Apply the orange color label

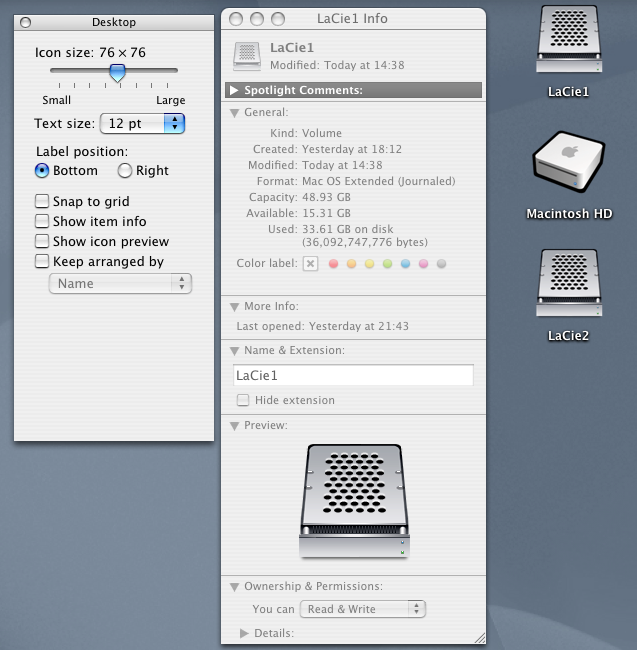[351, 264]
